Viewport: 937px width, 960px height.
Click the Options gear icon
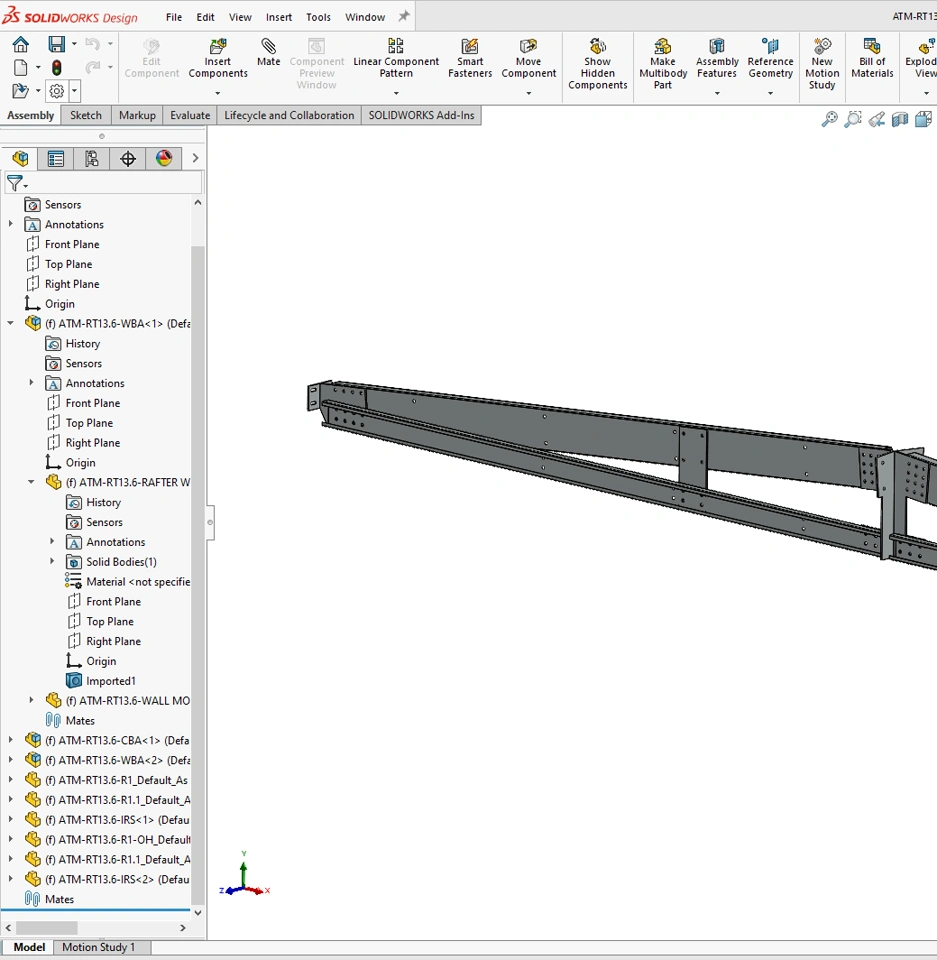(x=56, y=91)
